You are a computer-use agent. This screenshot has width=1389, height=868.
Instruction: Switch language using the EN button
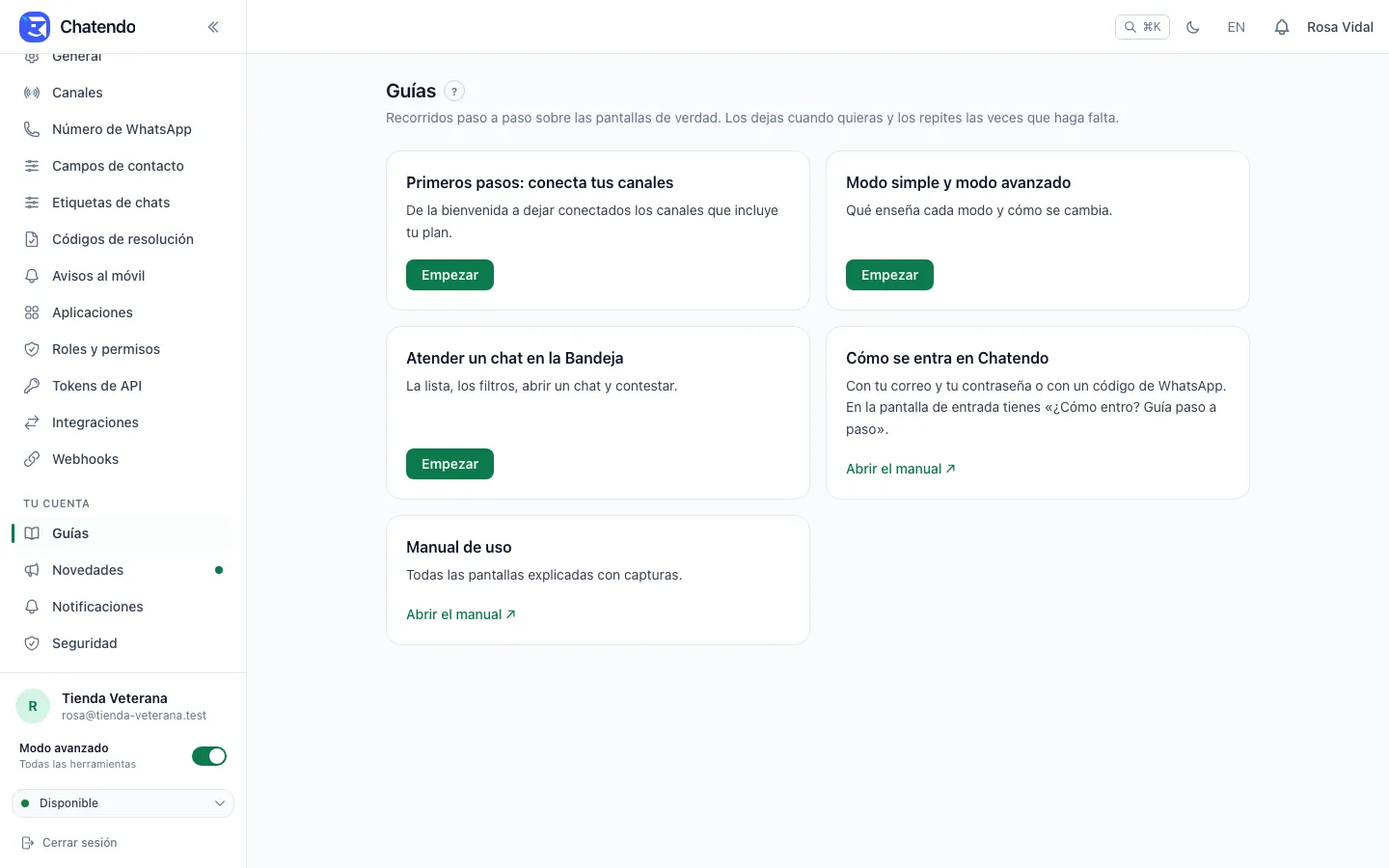[1237, 27]
